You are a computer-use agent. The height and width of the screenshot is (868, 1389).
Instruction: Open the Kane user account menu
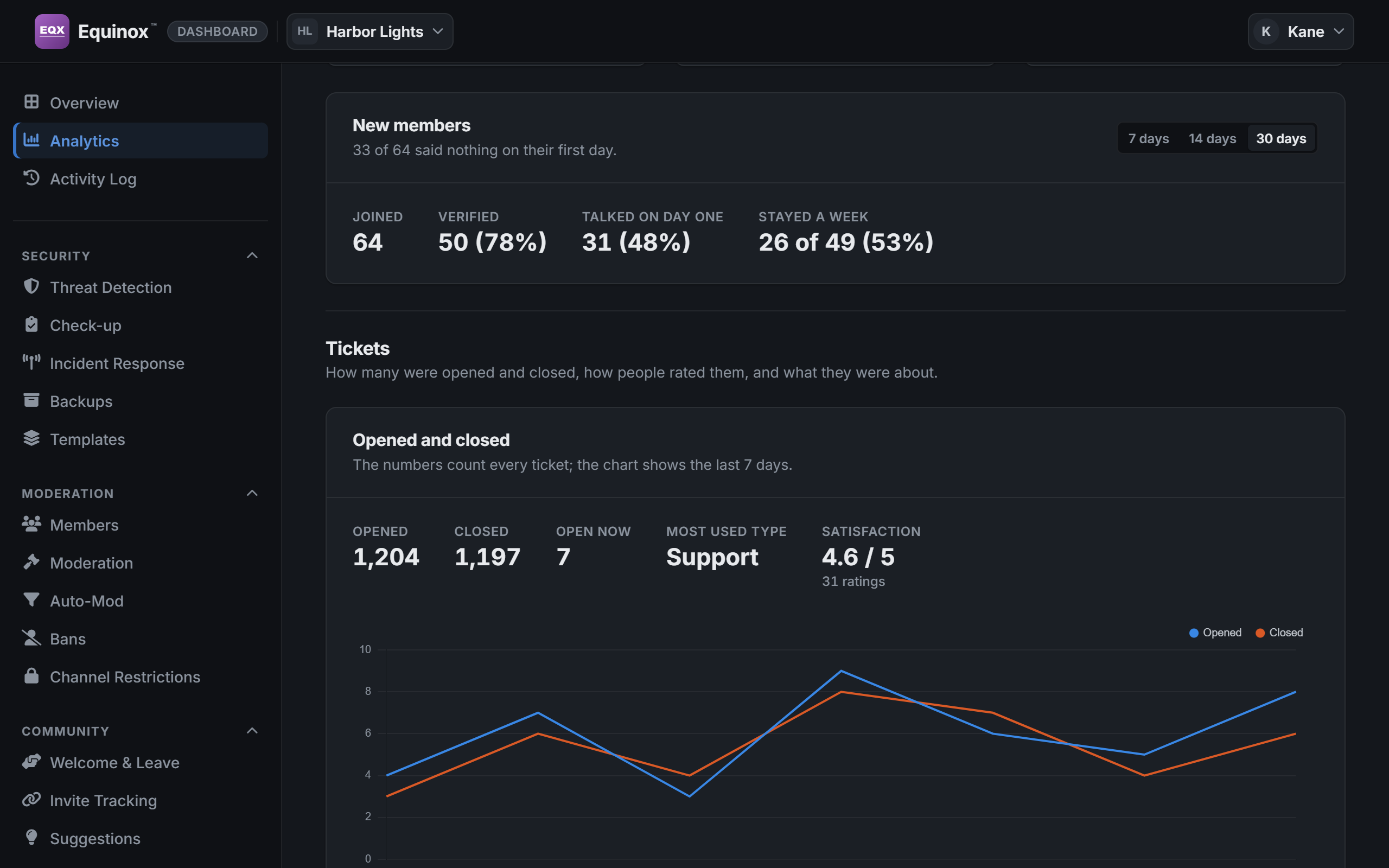pyautogui.click(x=1301, y=31)
